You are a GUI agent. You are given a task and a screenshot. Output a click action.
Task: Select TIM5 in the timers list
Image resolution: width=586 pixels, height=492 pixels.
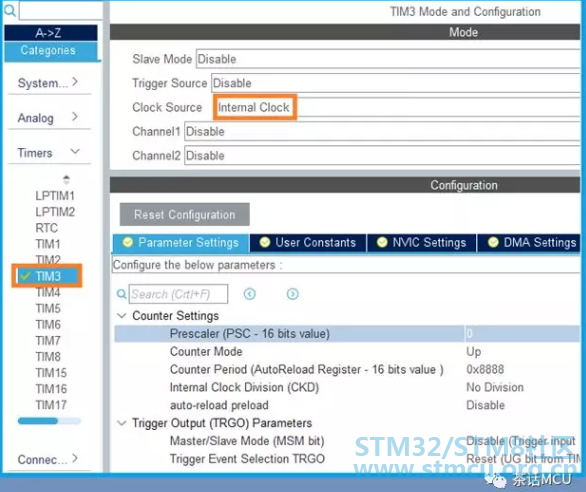pos(48,308)
